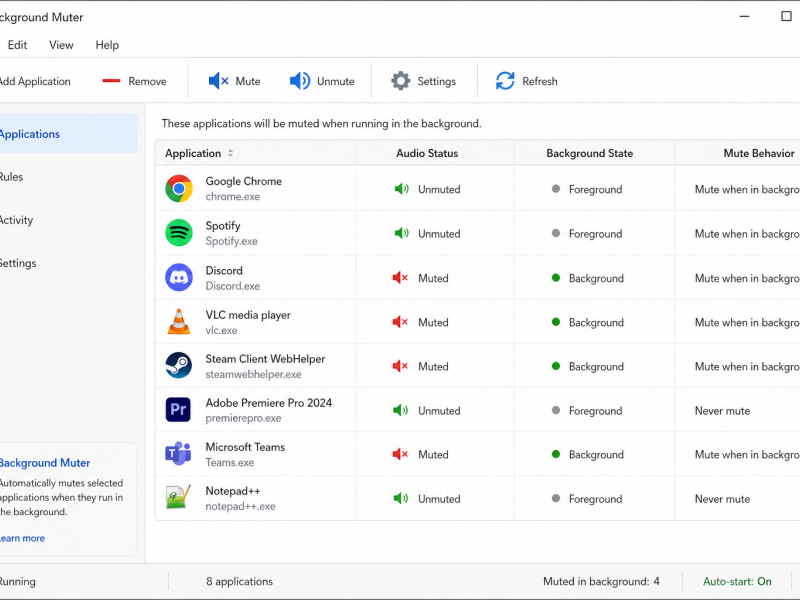
Task: Click the Refresh arrows toolbar icon
Action: click(505, 81)
